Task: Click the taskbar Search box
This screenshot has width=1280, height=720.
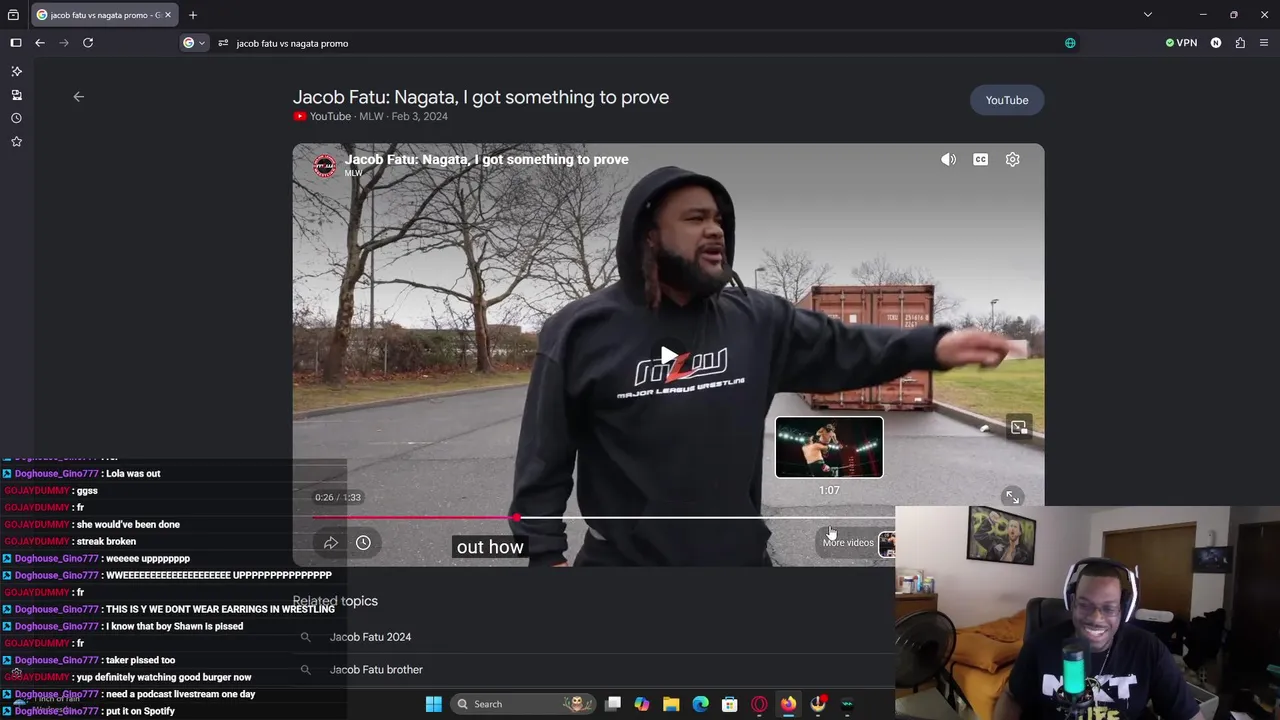Action: (x=521, y=704)
